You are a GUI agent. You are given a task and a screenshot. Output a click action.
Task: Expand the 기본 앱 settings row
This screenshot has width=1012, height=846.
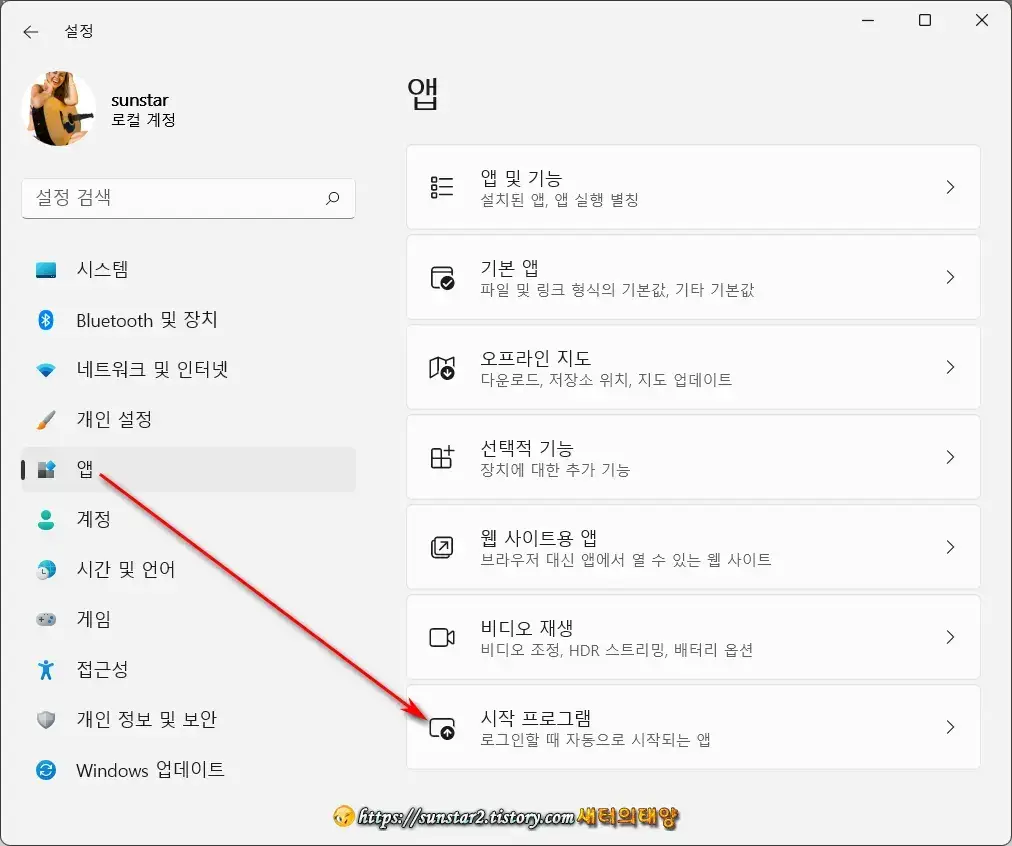point(949,277)
